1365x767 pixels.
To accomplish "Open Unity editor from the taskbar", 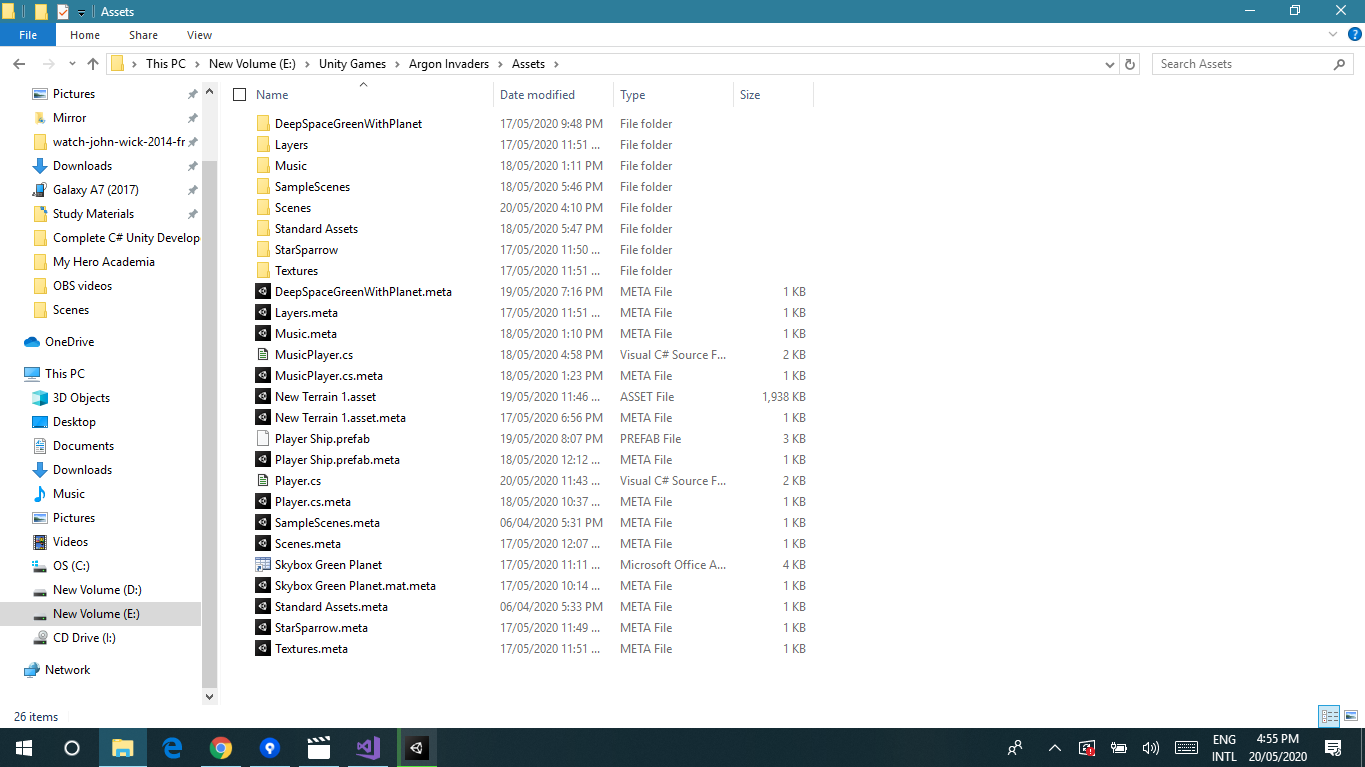I will click(417, 747).
